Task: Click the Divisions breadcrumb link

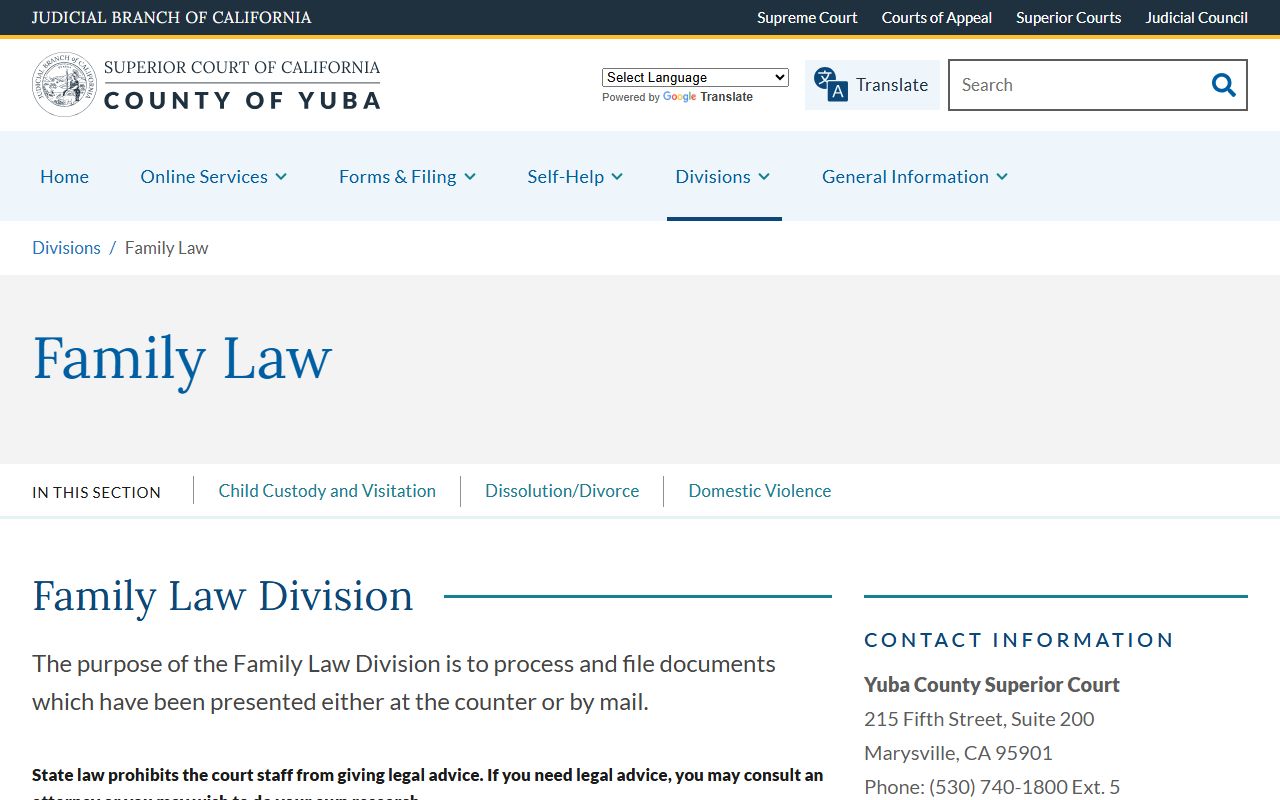Action: (66, 248)
